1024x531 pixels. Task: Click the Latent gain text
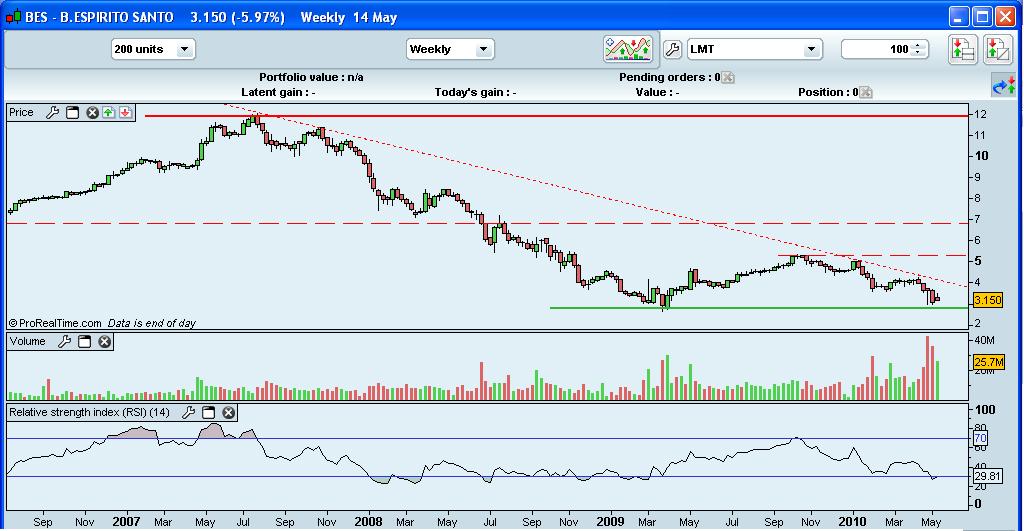(x=278, y=92)
